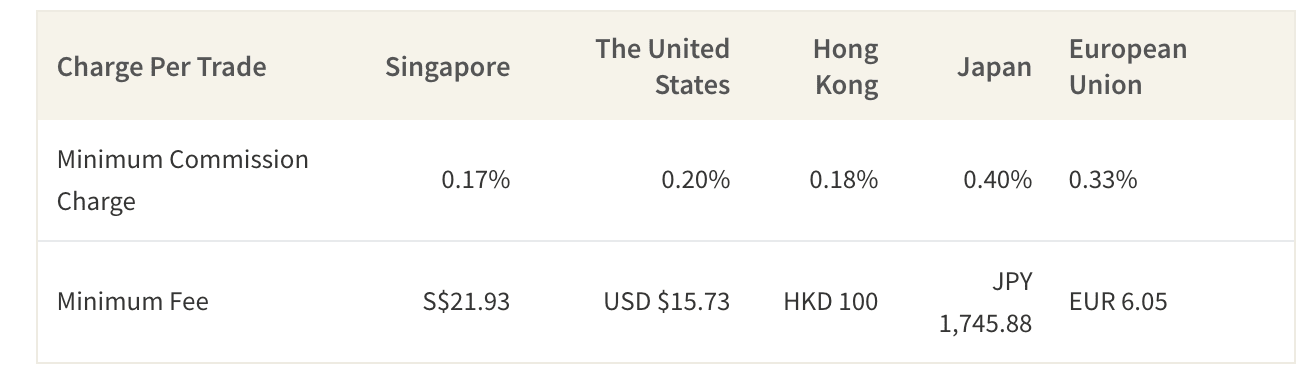This screenshot has height=382, width=1314.
Task: Select the 0.40% Japan commission cell
Action: tap(997, 181)
